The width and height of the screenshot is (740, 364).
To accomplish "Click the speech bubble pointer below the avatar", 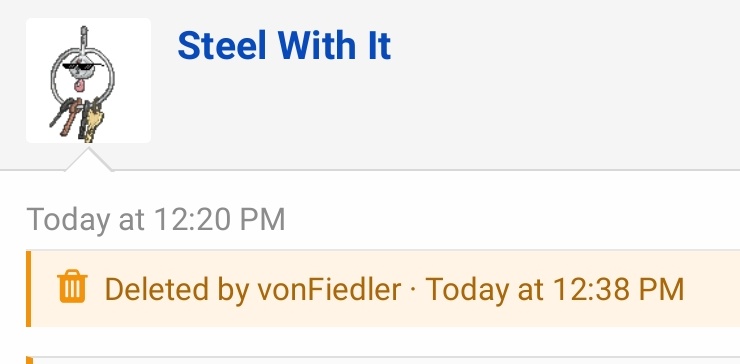I will [88, 160].
